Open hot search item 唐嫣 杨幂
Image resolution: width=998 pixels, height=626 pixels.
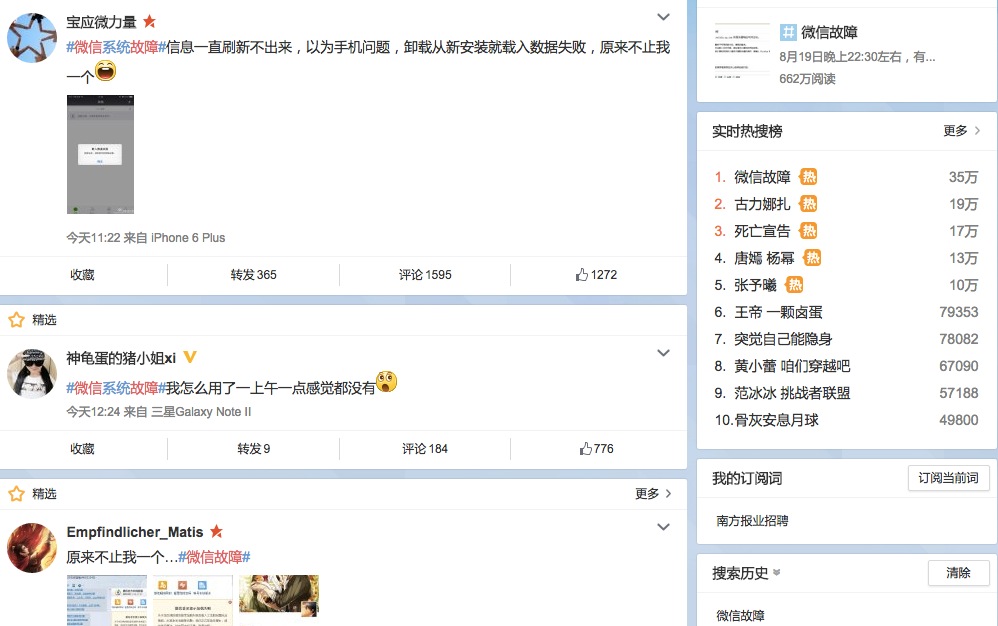point(764,258)
